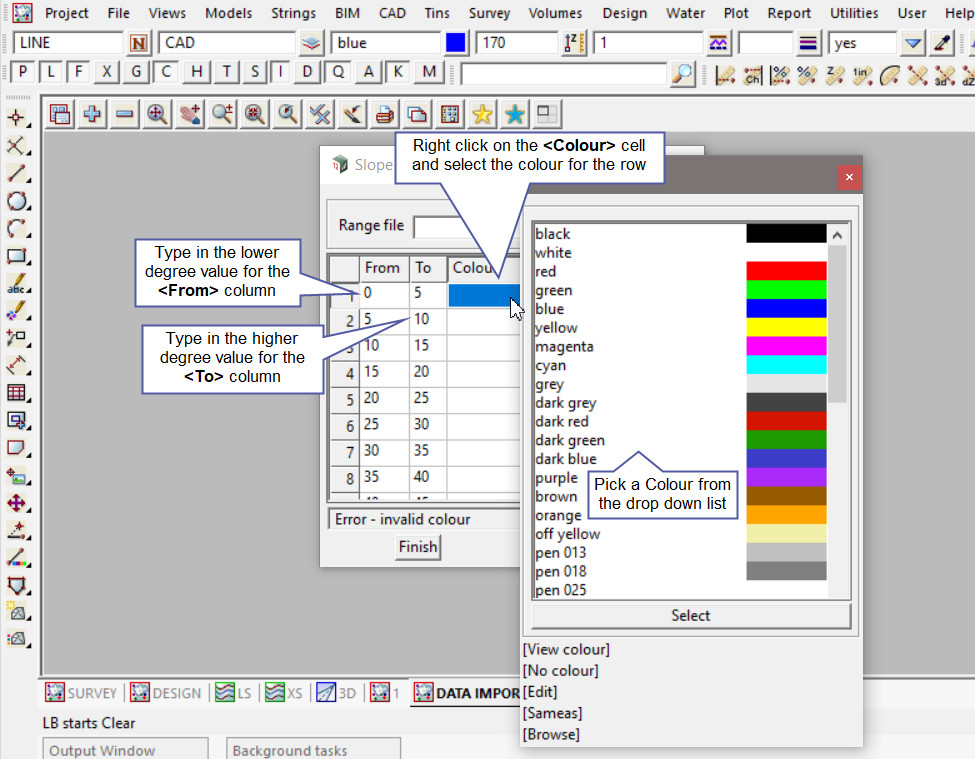
Task: Select the text 'abc' tool in left toolbar
Action: [16, 284]
